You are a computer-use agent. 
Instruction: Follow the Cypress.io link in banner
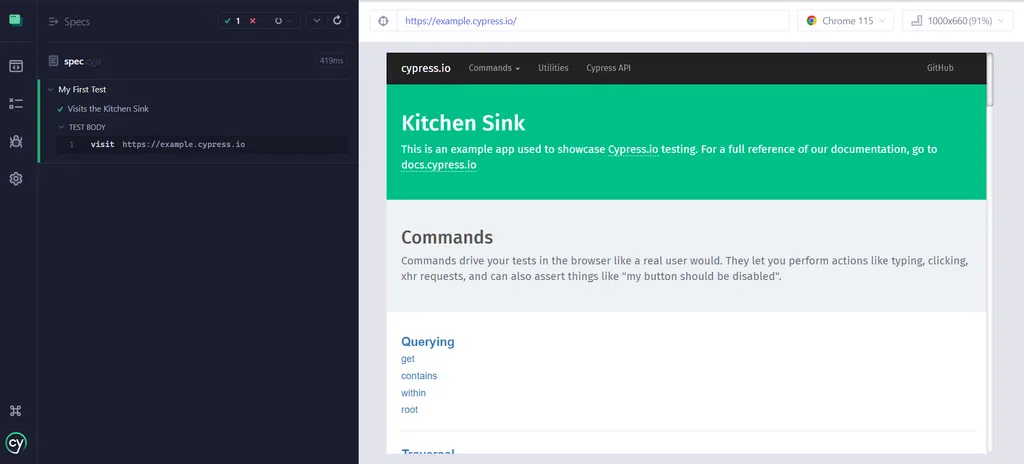tap(633, 149)
